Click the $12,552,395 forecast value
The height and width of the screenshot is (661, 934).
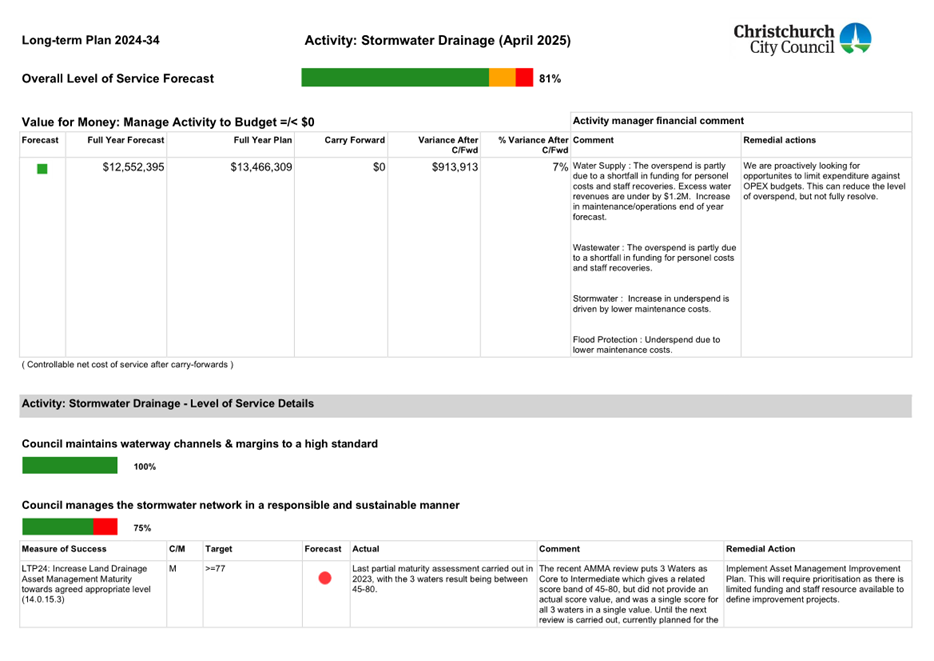(133, 168)
